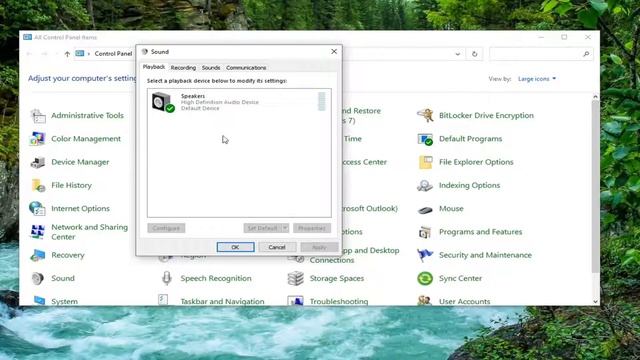Open Default Programs icon
This screenshot has height=360, width=640.
pos(425,139)
